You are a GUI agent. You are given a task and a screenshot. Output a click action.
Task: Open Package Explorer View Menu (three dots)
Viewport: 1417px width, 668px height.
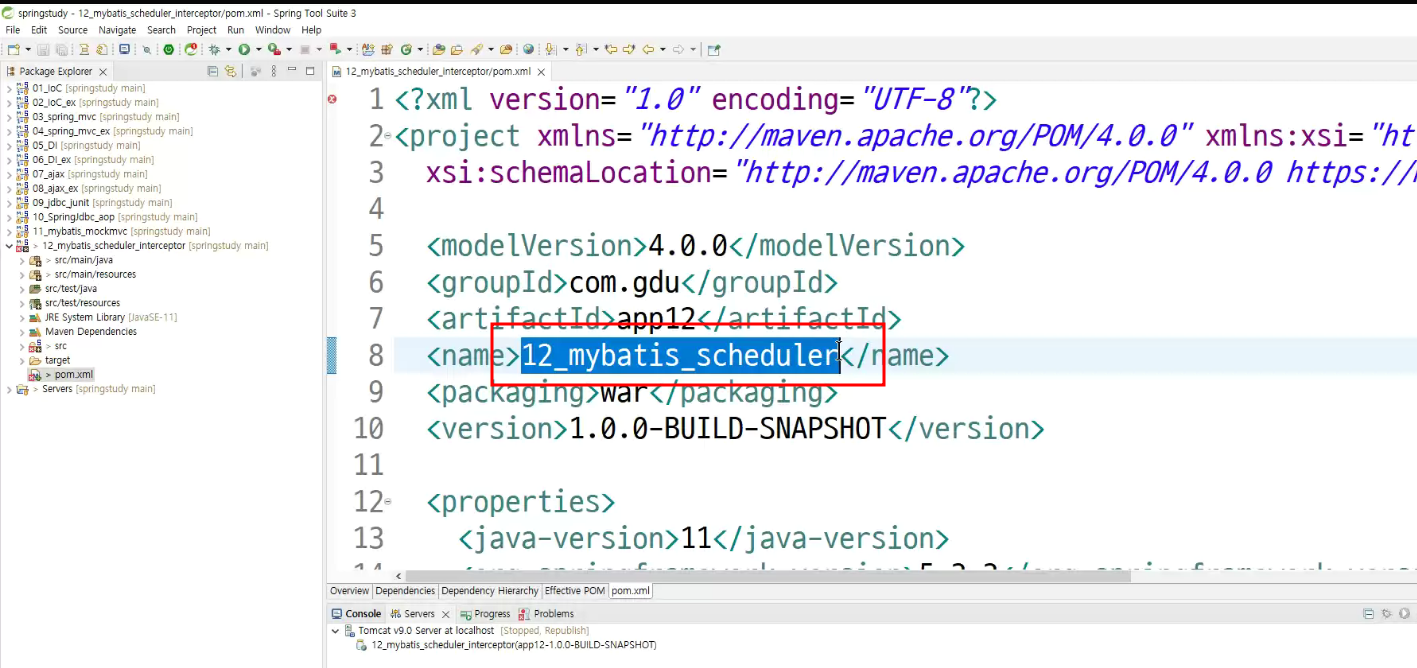[x=273, y=71]
